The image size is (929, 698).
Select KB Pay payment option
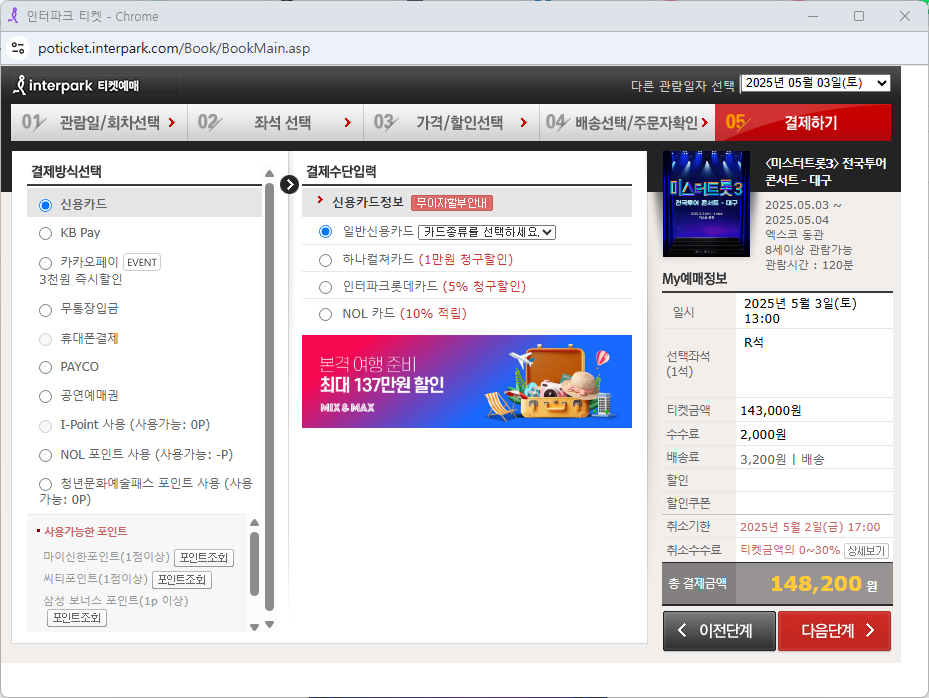(46, 233)
